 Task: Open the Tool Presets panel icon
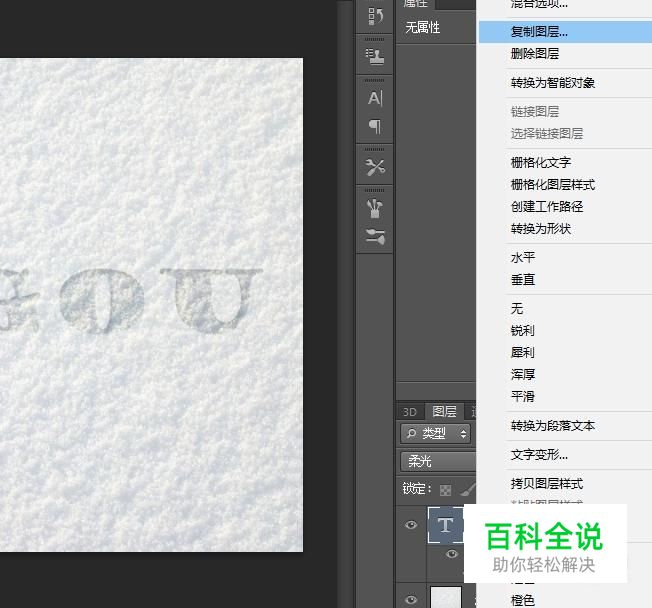375,167
